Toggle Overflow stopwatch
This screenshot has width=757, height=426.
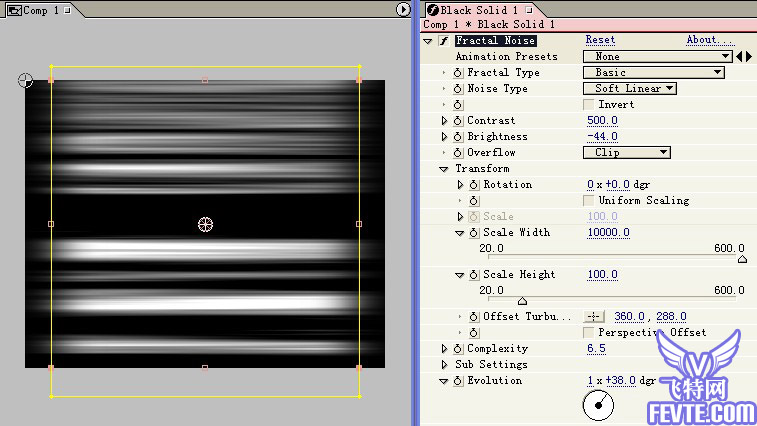458,153
